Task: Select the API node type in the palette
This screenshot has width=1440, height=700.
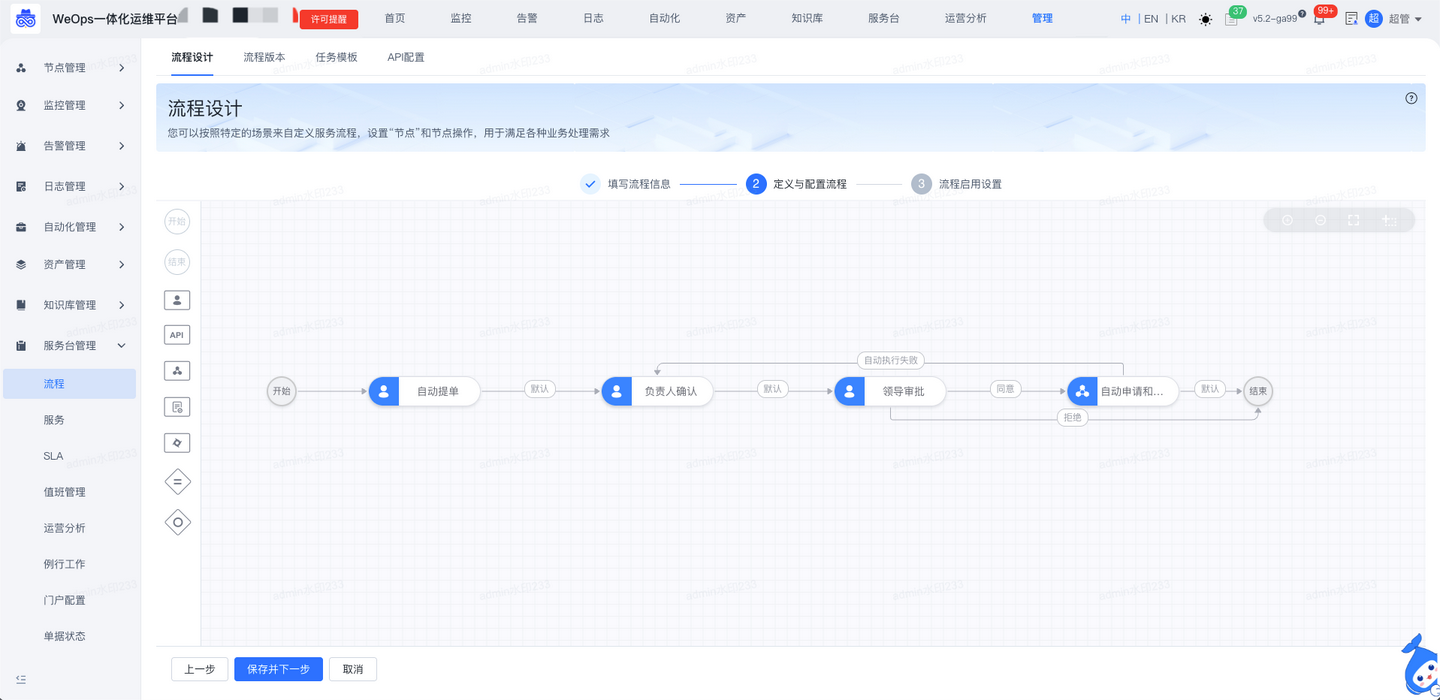Action: [x=177, y=334]
